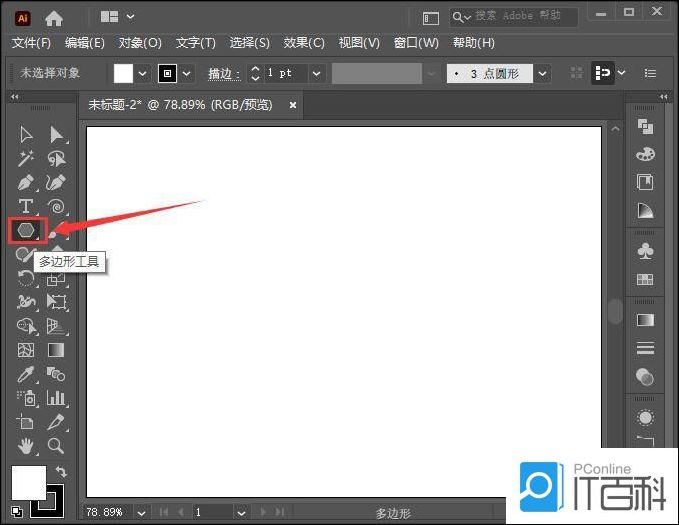Choose the Symbol Sprayer tool
The width and height of the screenshot is (679, 525).
coord(27,398)
